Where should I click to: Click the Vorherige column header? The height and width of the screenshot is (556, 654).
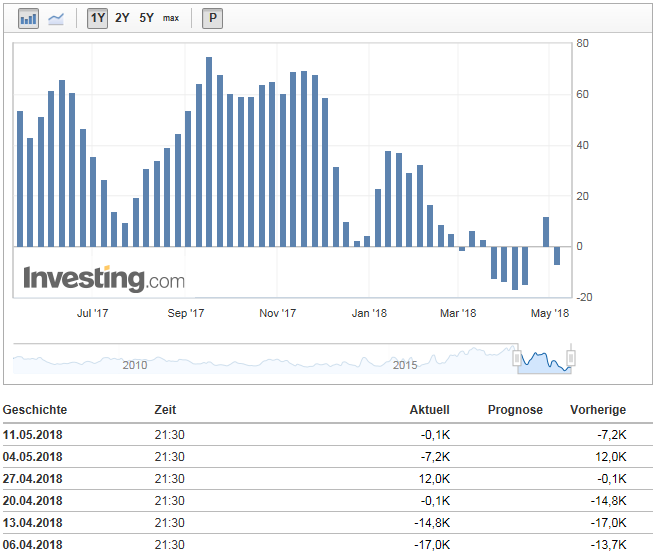[598, 410]
